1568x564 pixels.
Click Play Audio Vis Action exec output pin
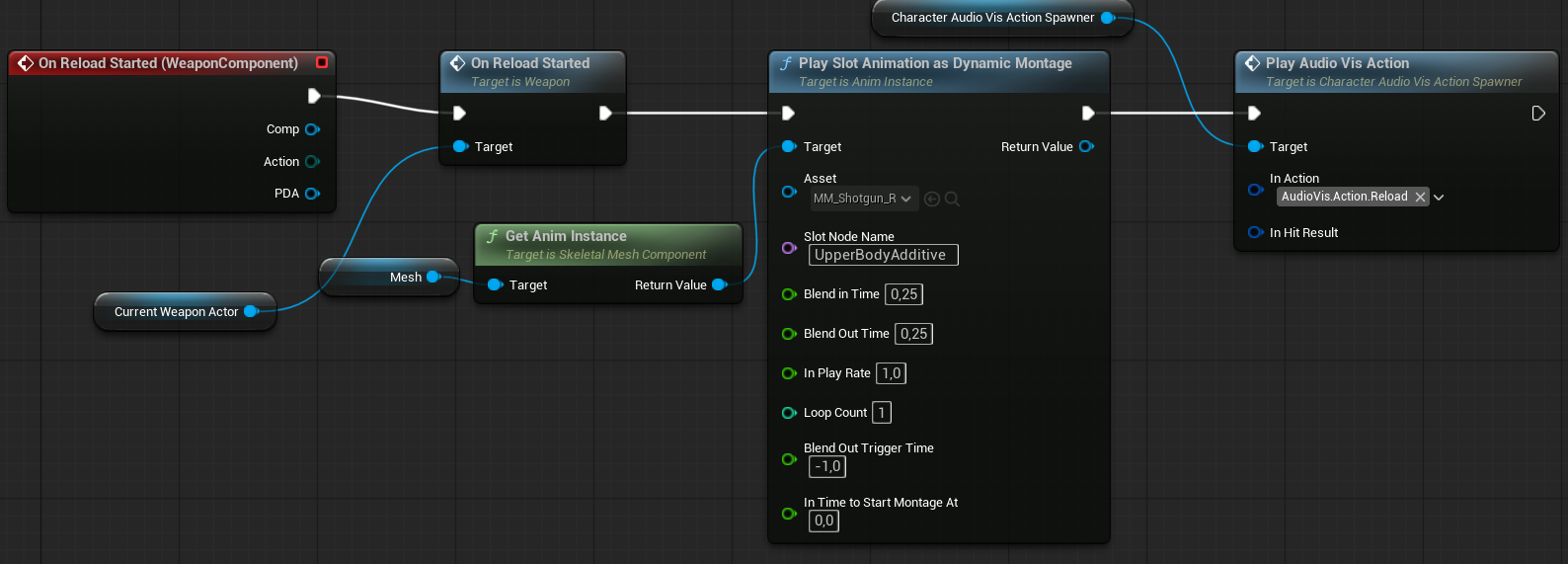1537,114
